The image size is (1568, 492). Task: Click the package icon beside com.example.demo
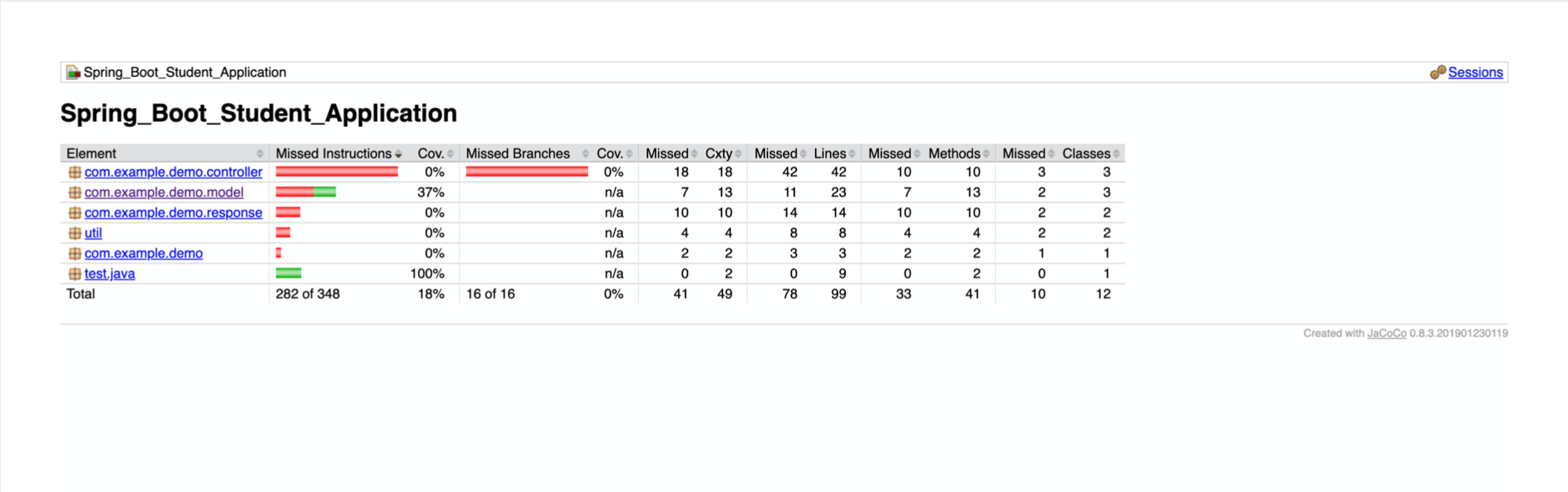(x=73, y=254)
